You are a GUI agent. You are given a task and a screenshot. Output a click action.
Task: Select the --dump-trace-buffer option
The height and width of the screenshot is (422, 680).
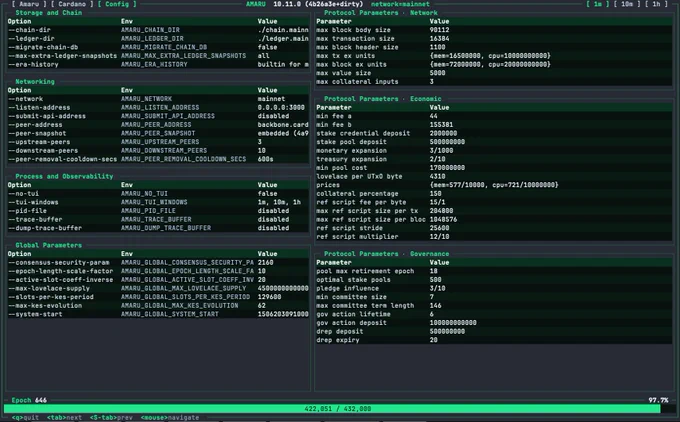(x=45, y=228)
